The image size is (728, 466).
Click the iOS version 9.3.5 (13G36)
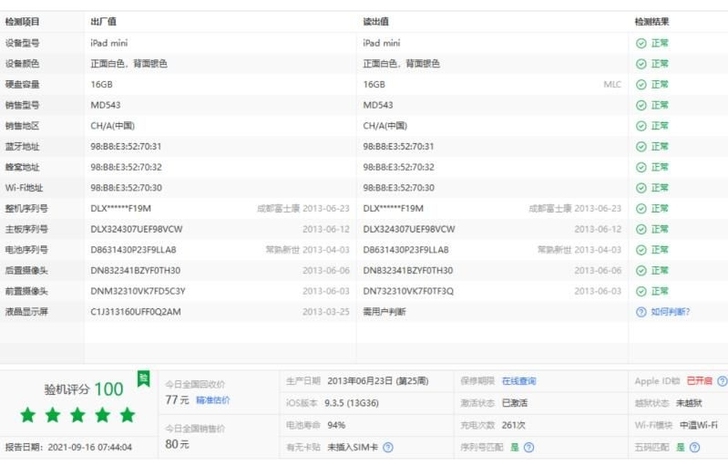pyautogui.click(x=351, y=403)
